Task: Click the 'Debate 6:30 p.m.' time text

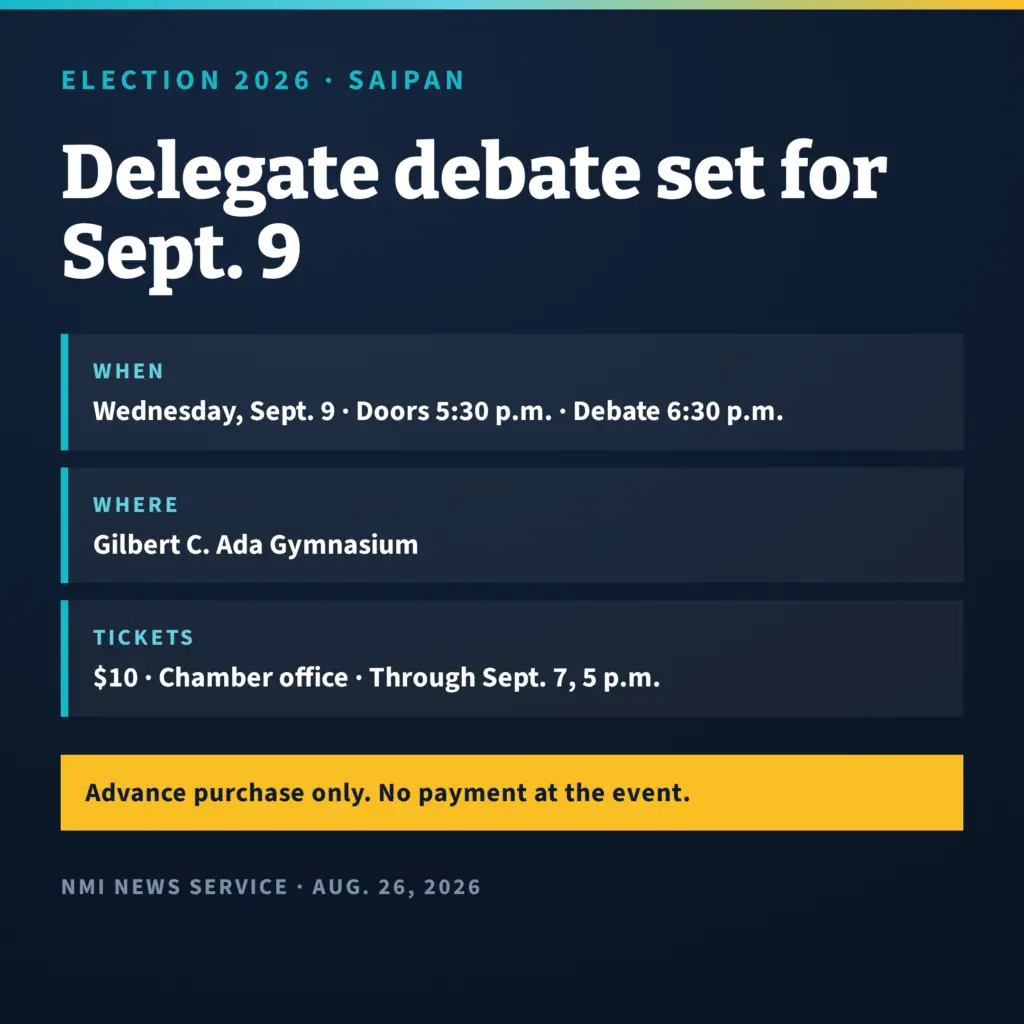Action: click(678, 411)
